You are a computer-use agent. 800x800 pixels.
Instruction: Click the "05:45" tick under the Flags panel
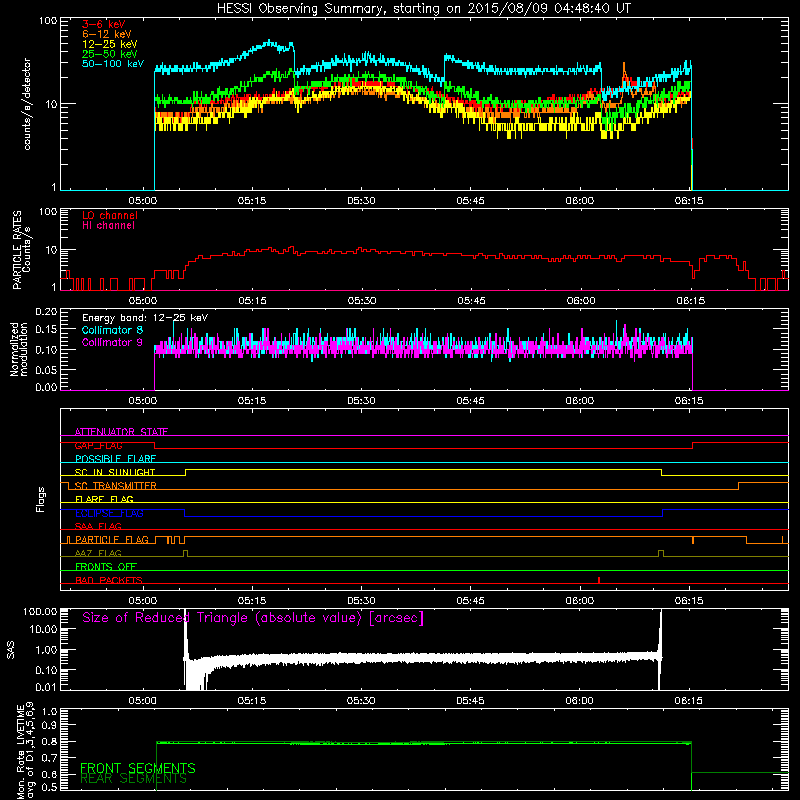(470, 601)
